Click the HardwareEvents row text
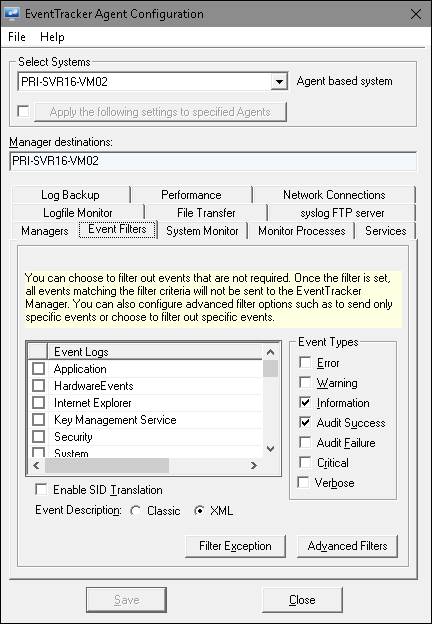The image size is (432, 624). tap(93, 386)
